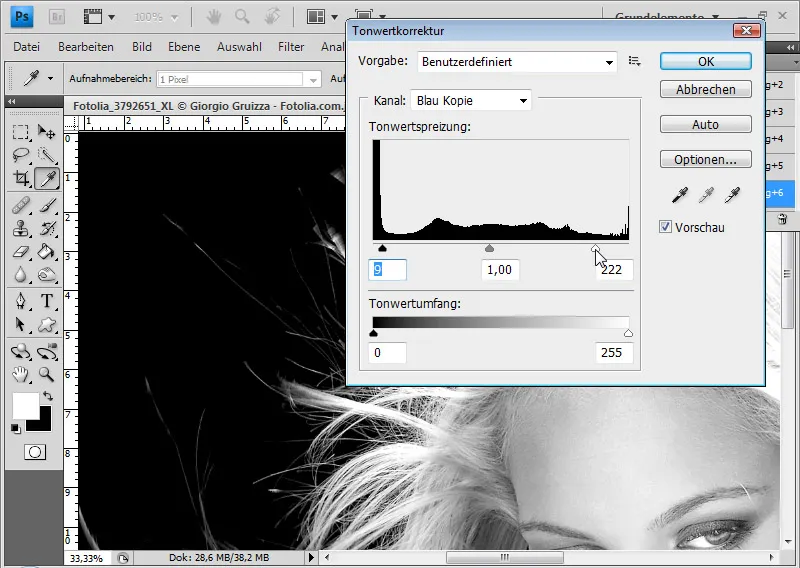Click the input midtone gamma slider
The width and height of the screenshot is (800, 568).
(x=489, y=248)
